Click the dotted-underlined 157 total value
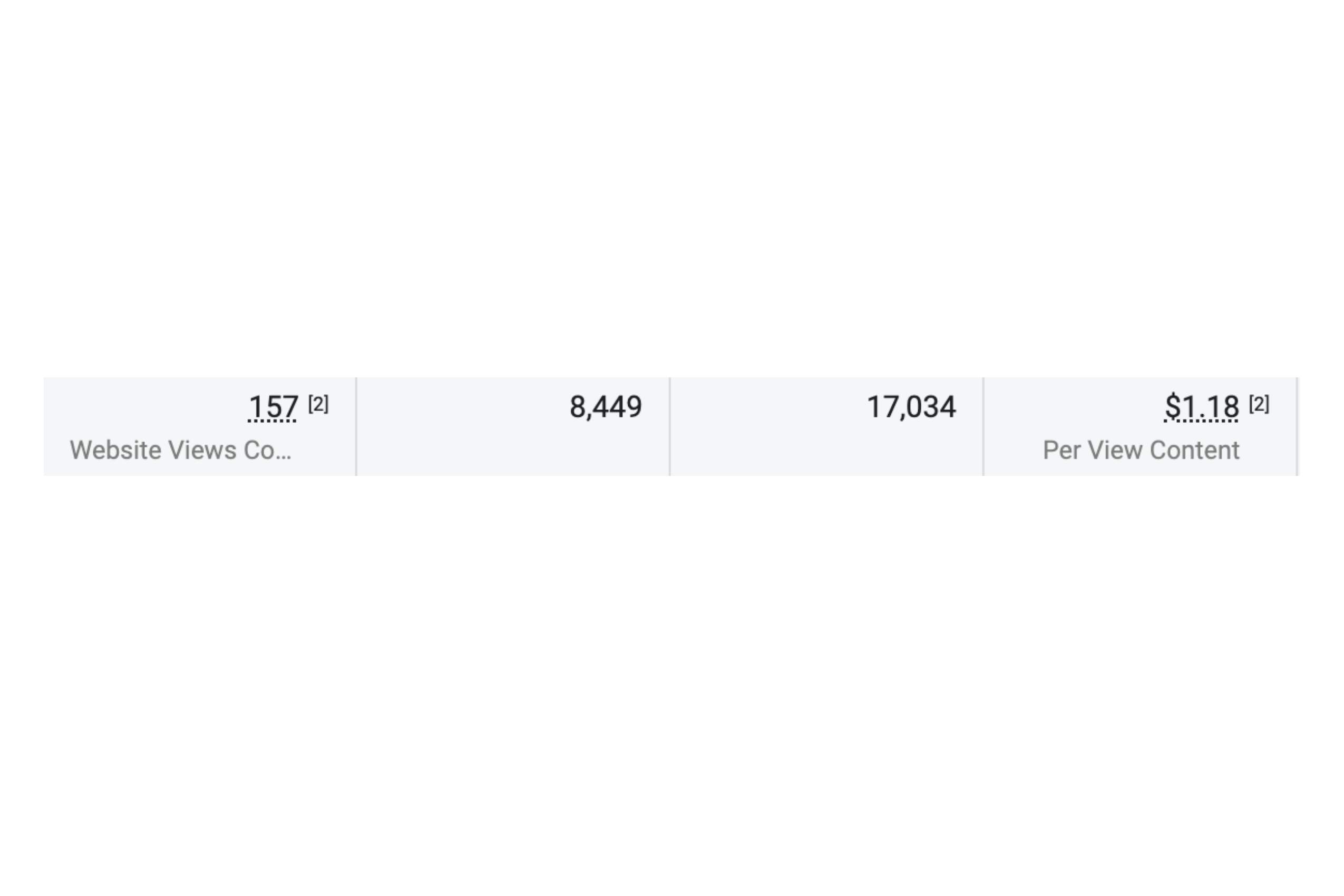The width and height of the screenshot is (1344, 896). click(272, 407)
